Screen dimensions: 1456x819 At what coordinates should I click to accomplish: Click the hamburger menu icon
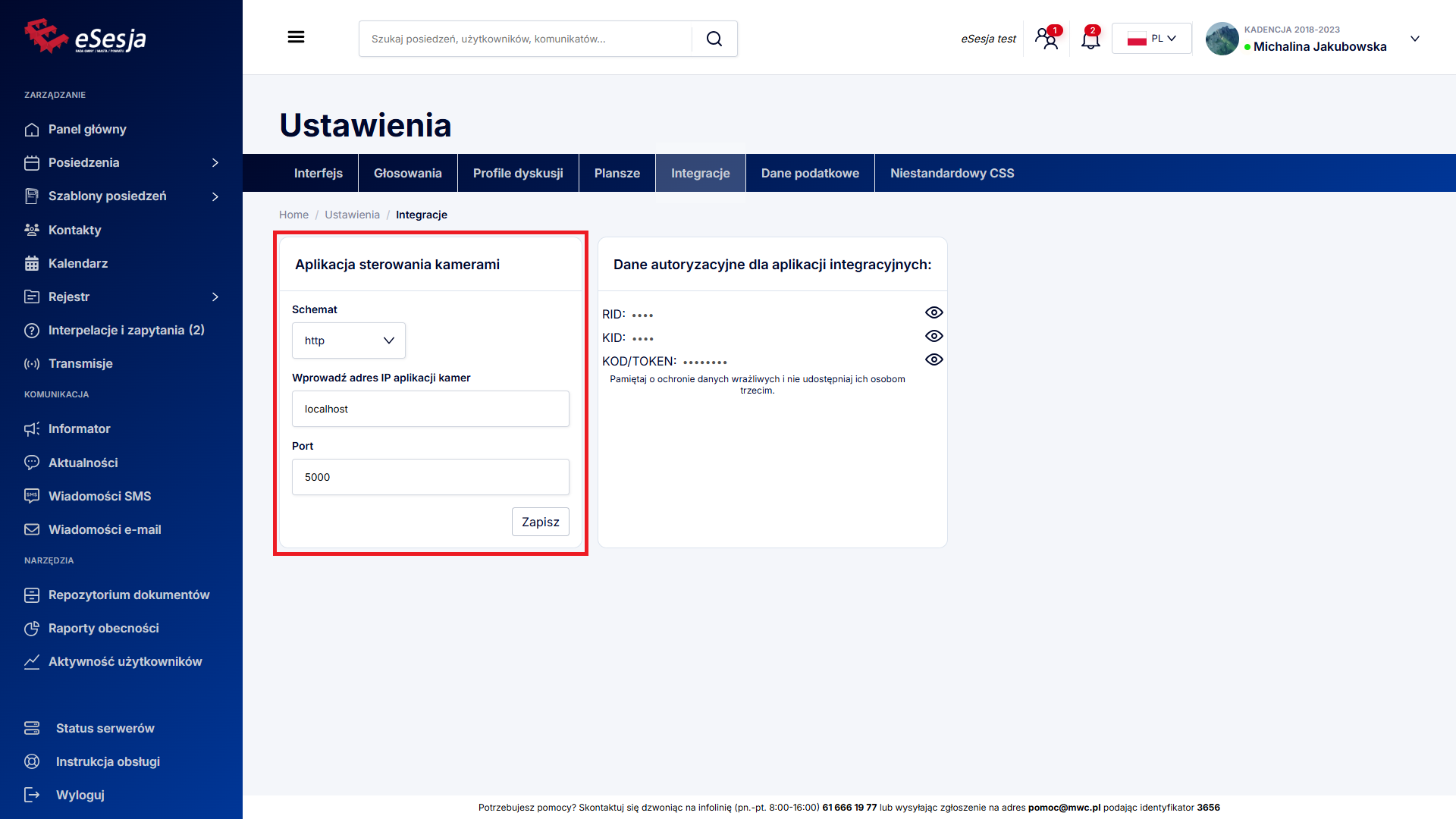coord(296,37)
